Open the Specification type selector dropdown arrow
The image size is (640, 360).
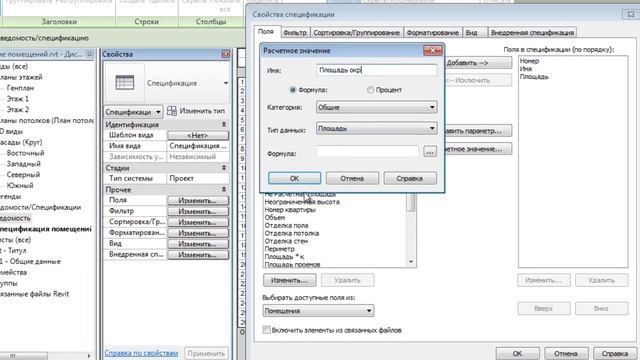pos(226,83)
